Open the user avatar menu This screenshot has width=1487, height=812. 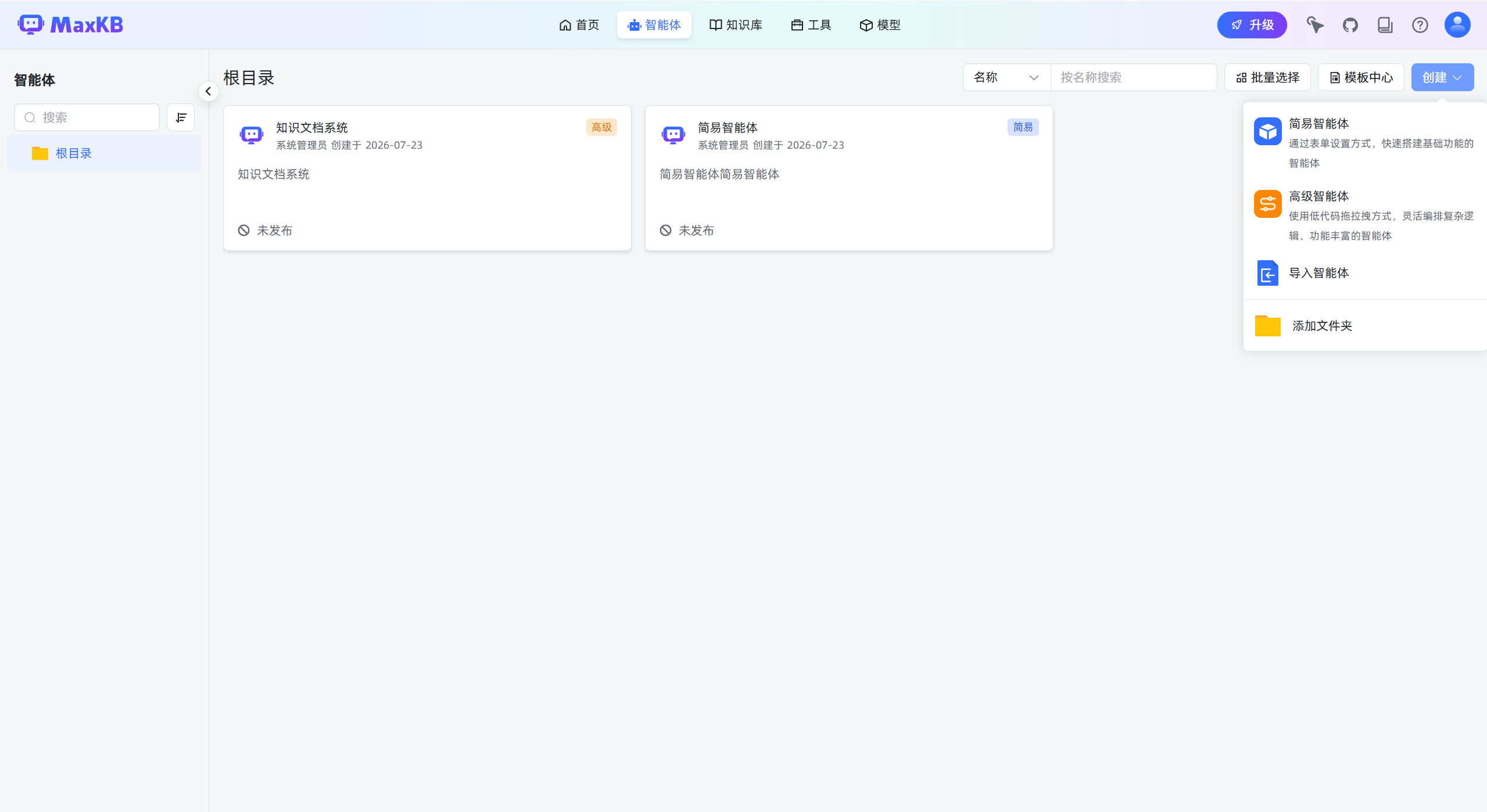click(1457, 25)
